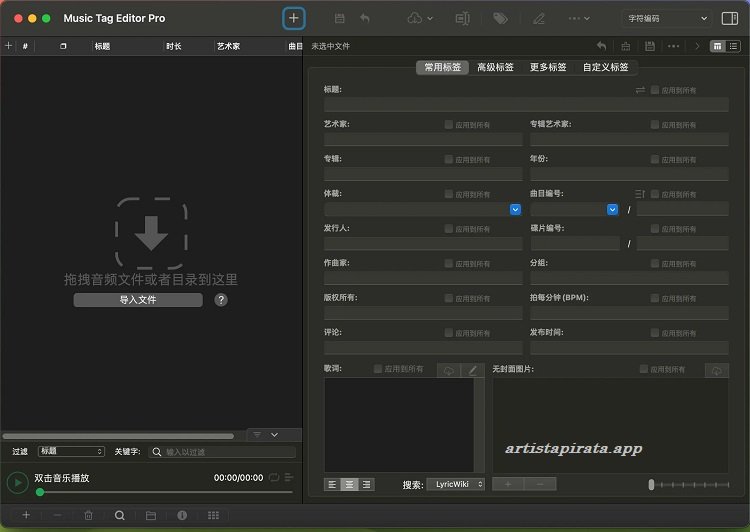
Task: Align lyrics left
Action: [332, 485]
